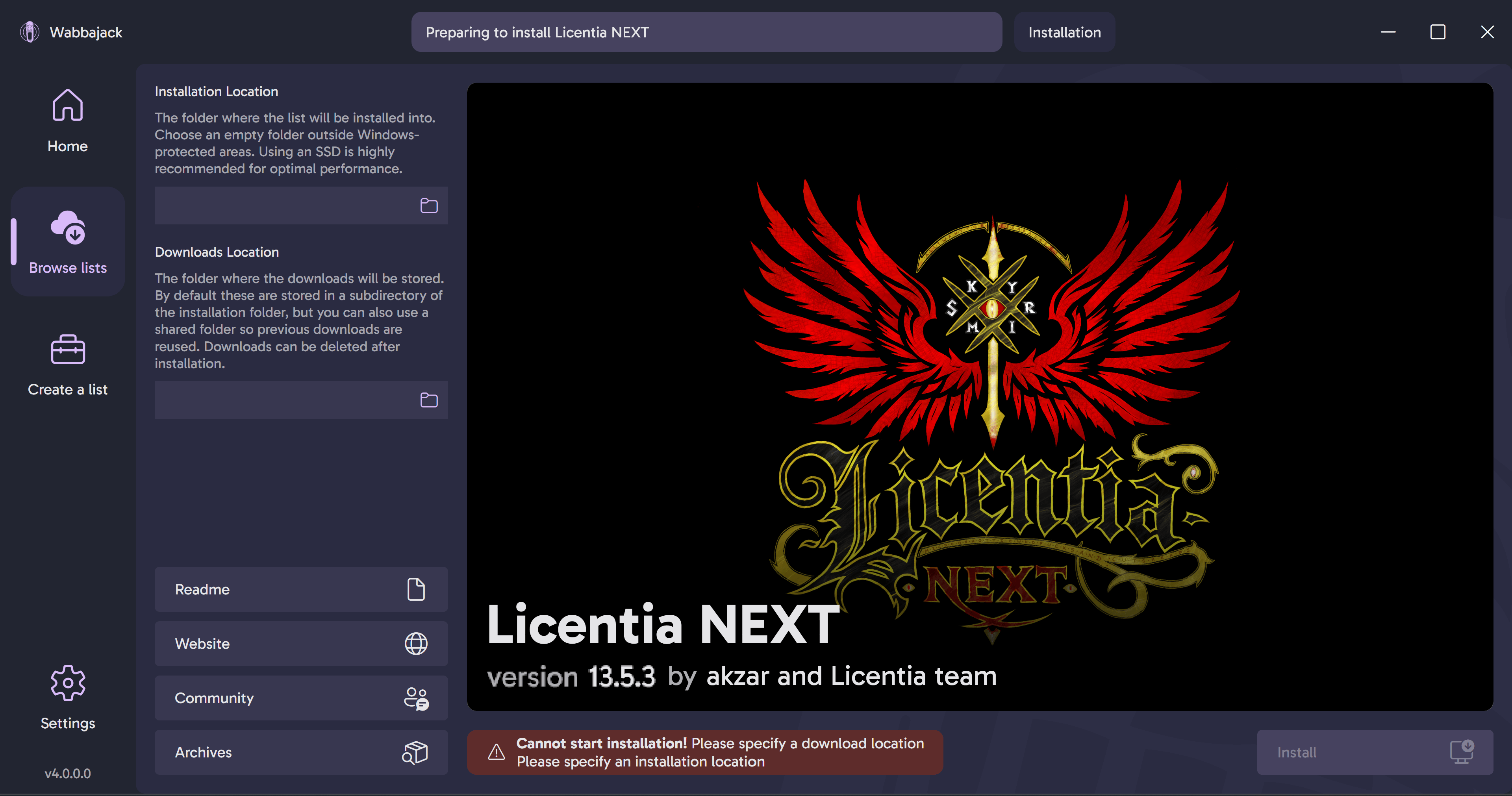Viewport: 1512px width, 796px height.
Task: Click the Archives box search icon
Action: click(415, 753)
